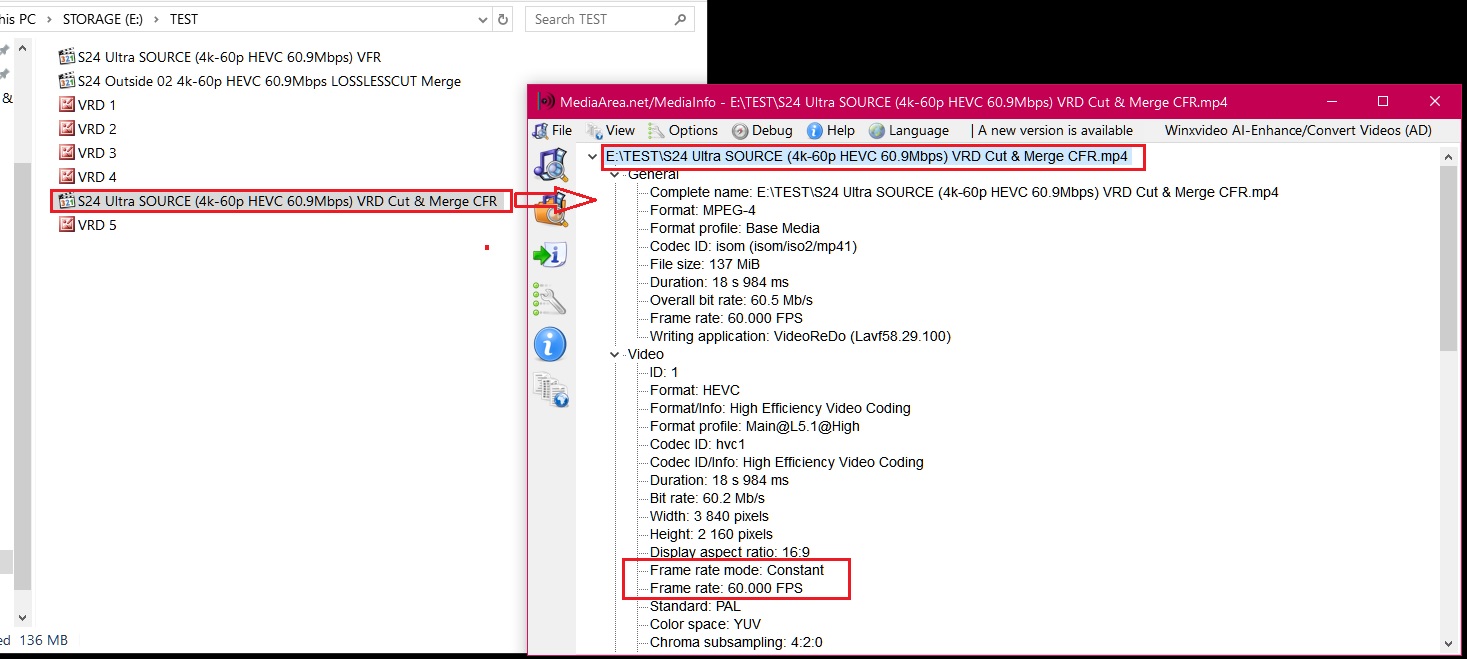Click the TEST breadcrumb segment
The width and height of the screenshot is (1467, 659).
click(x=184, y=19)
